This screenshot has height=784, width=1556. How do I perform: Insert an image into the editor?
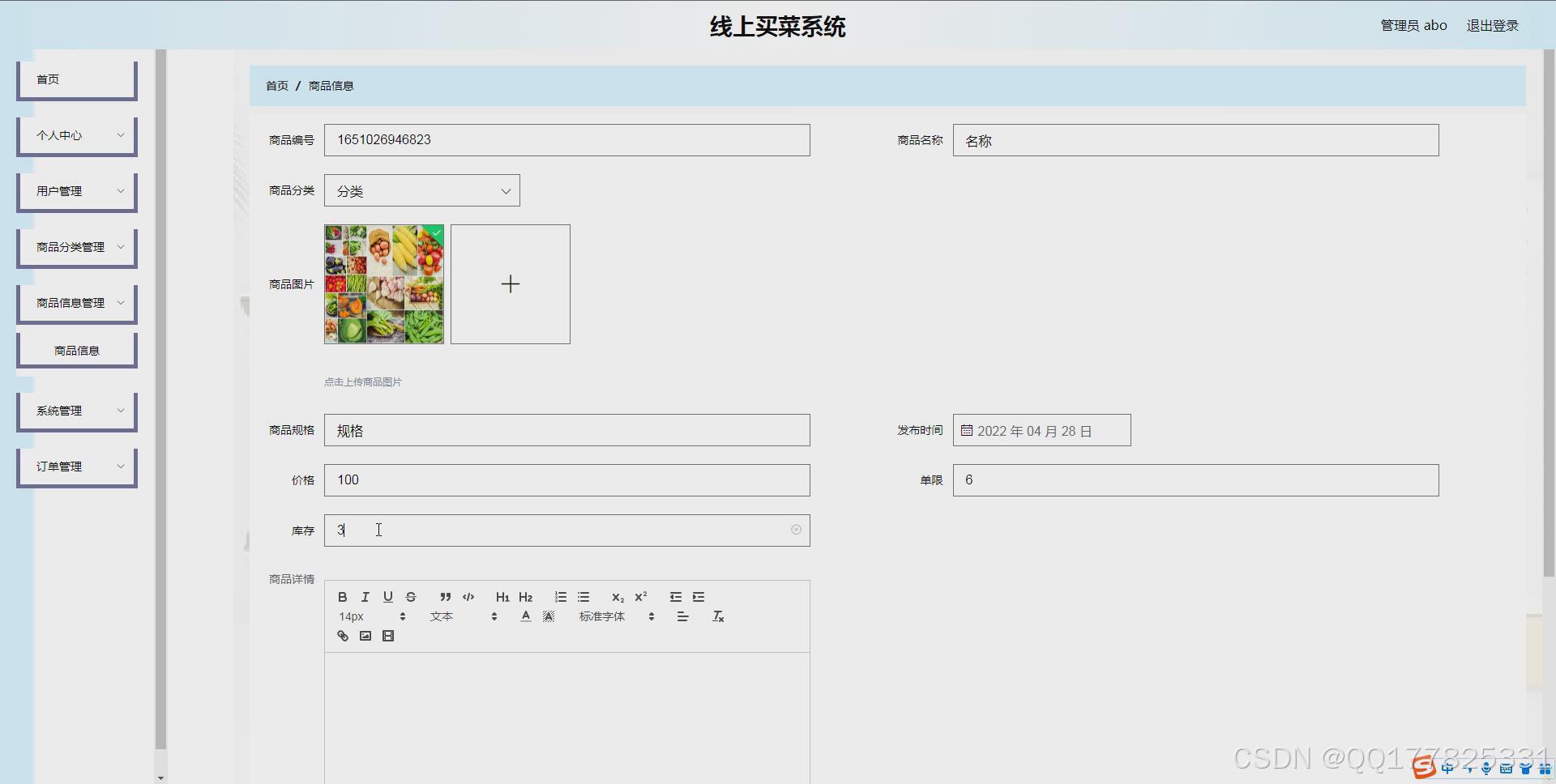coord(365,636)
